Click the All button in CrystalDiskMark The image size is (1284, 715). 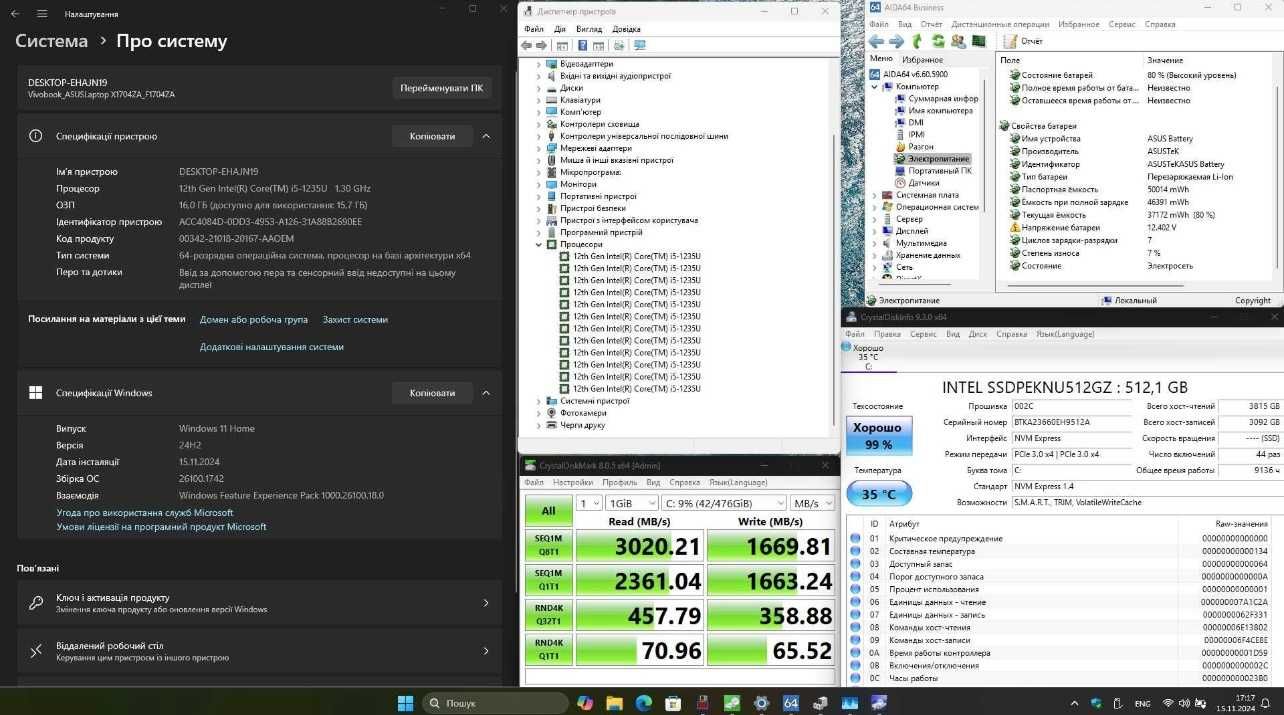pyautogui.click(x=548, y=511)
